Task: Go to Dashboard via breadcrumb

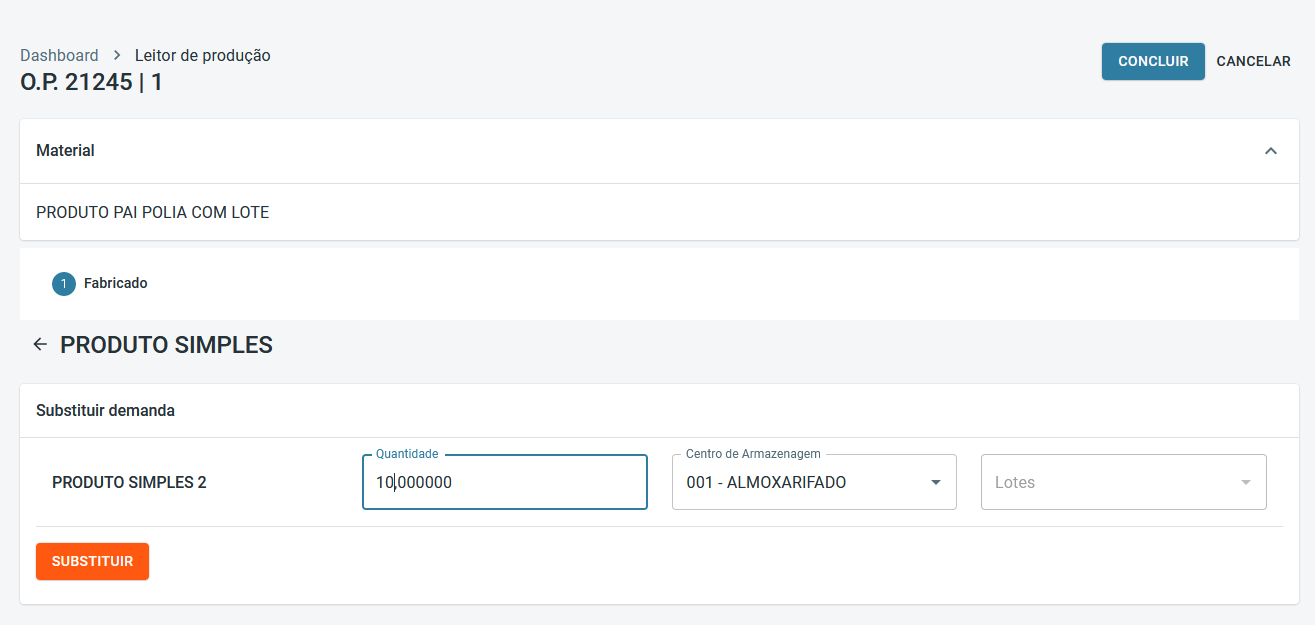Action: pos(59,56)
